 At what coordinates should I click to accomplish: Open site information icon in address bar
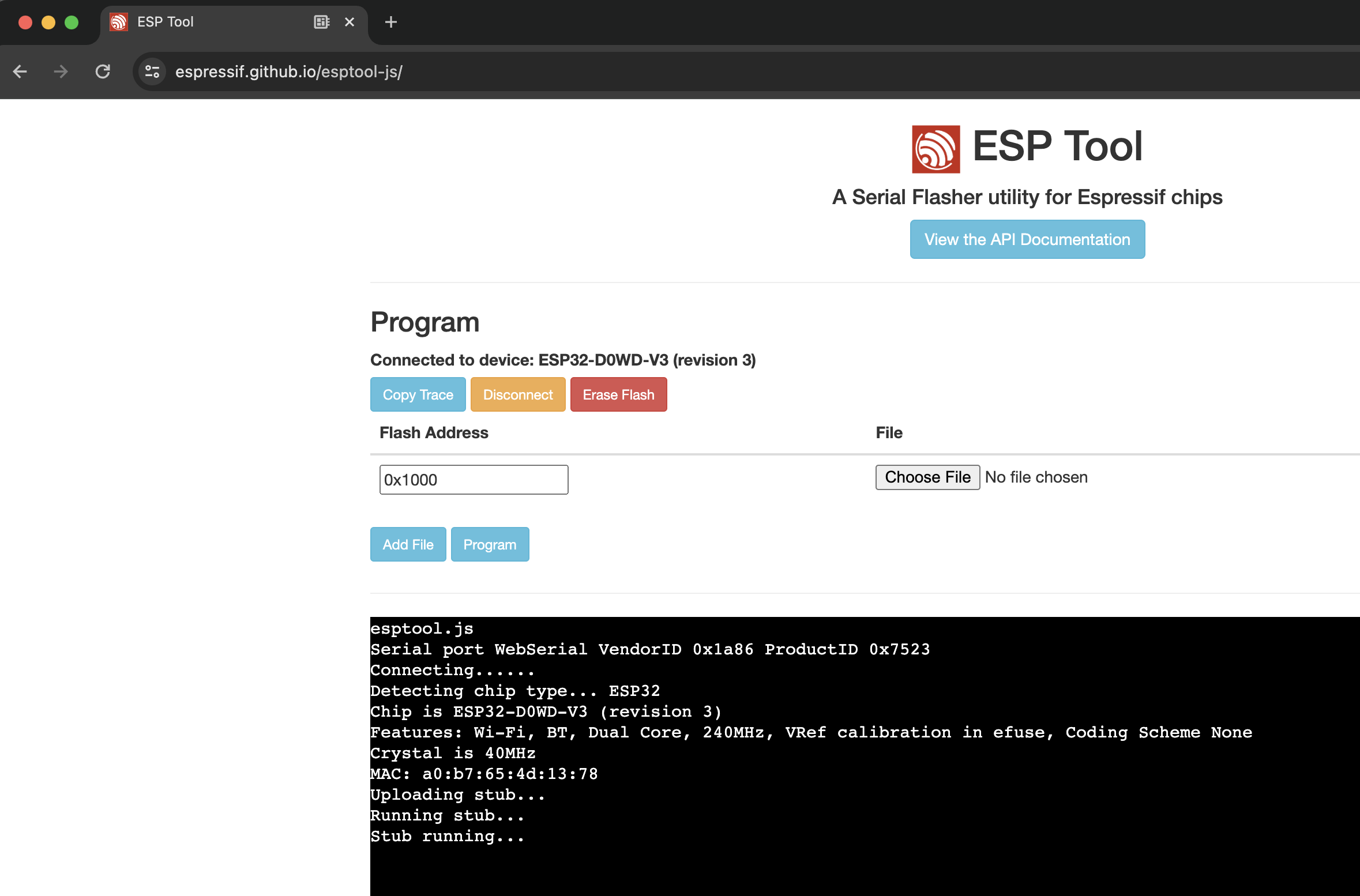click(152, 71)
